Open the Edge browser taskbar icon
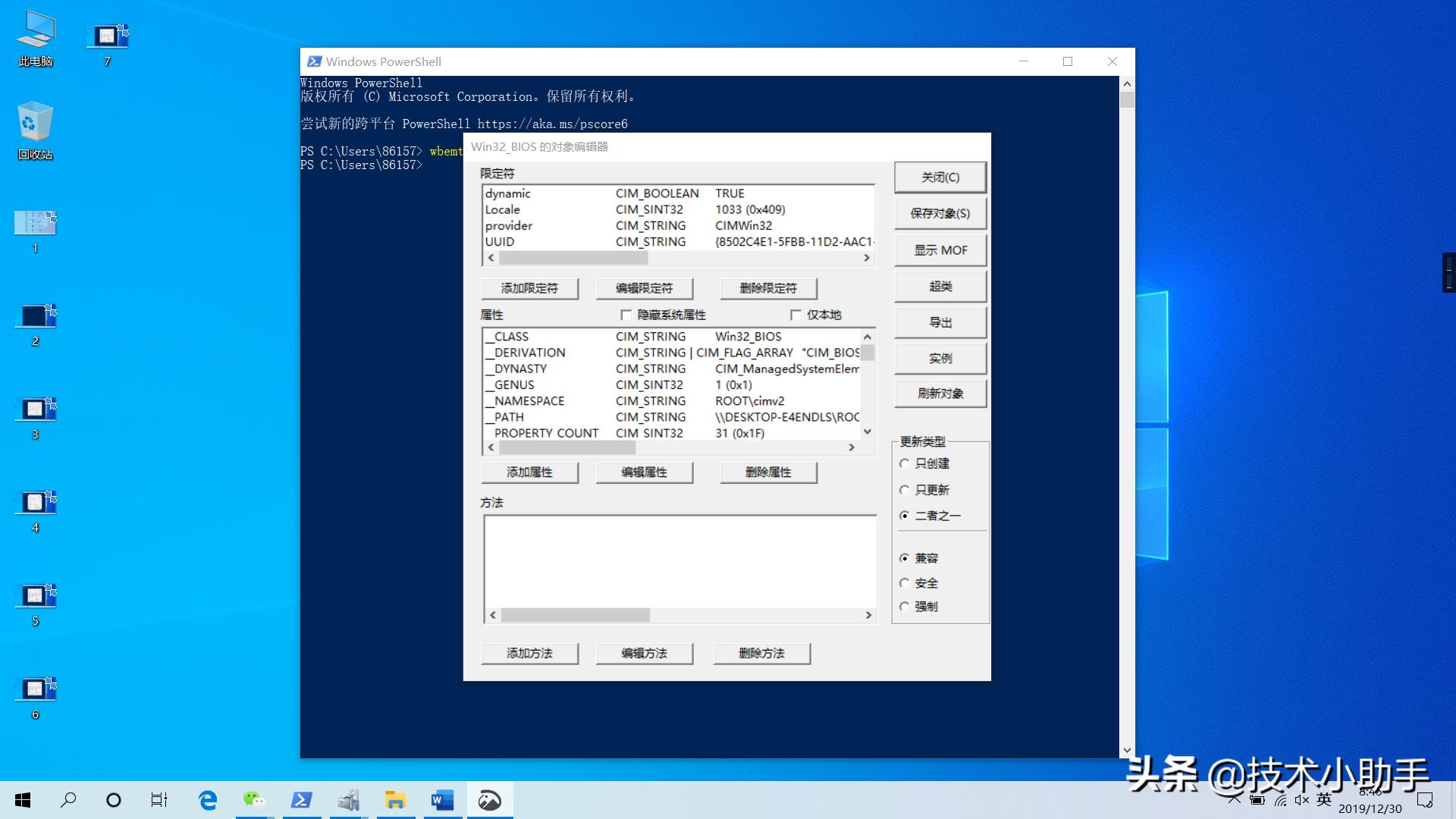Viewport: 1456px width, 819px height. tap(207, 800)
